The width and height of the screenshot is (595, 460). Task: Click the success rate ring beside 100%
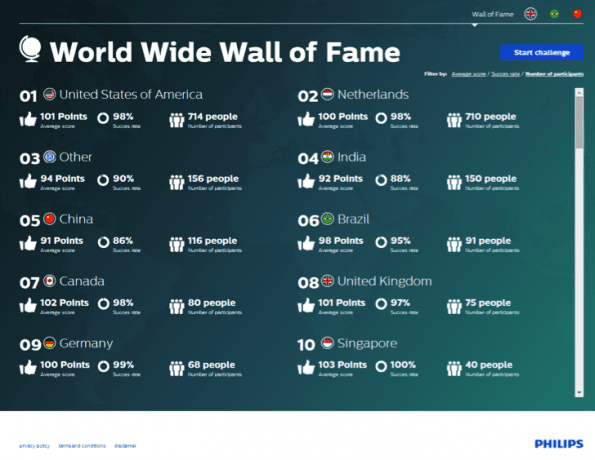point(381,366)
